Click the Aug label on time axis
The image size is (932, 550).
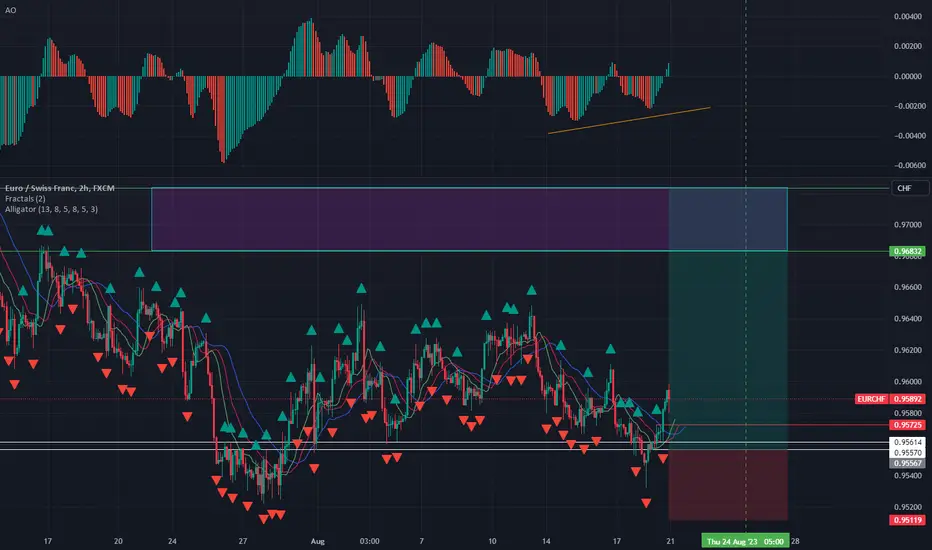[x=318, y=542]
